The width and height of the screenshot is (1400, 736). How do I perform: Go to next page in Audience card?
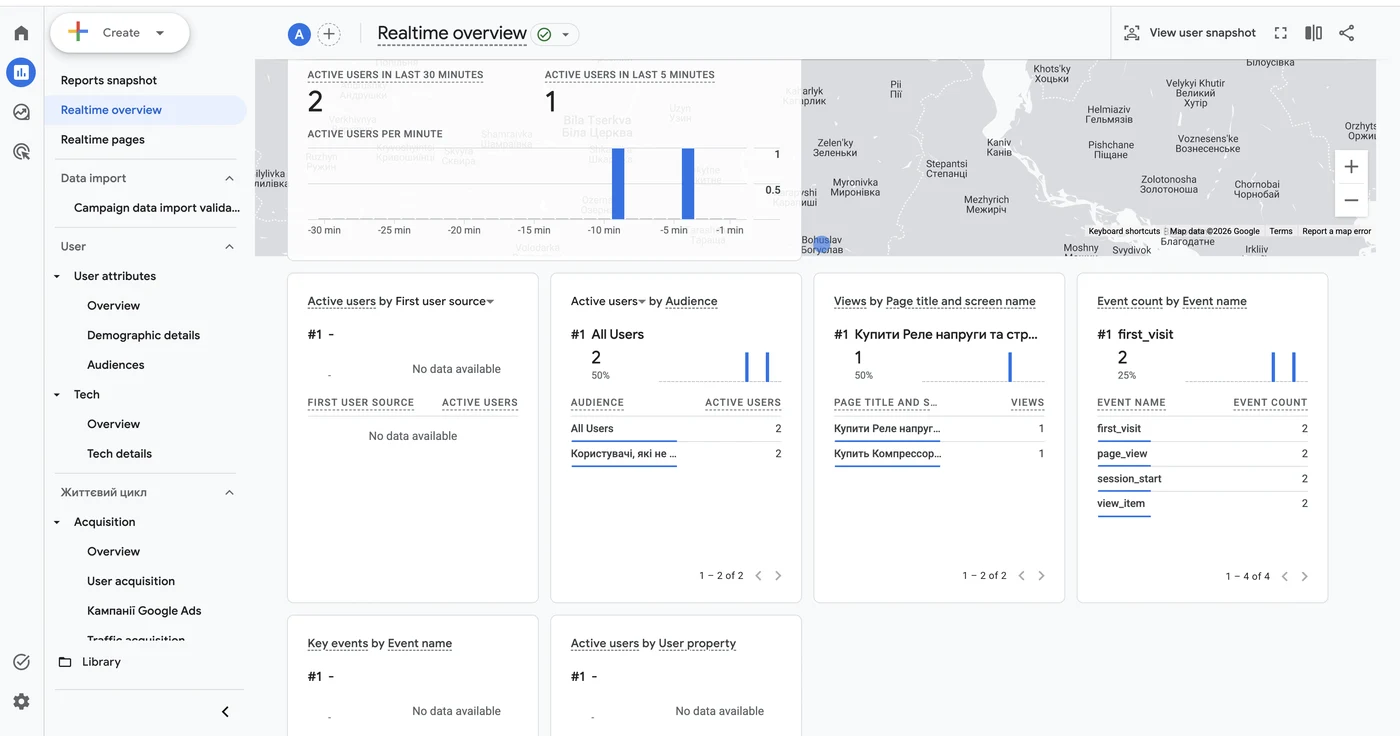point(778,576)
